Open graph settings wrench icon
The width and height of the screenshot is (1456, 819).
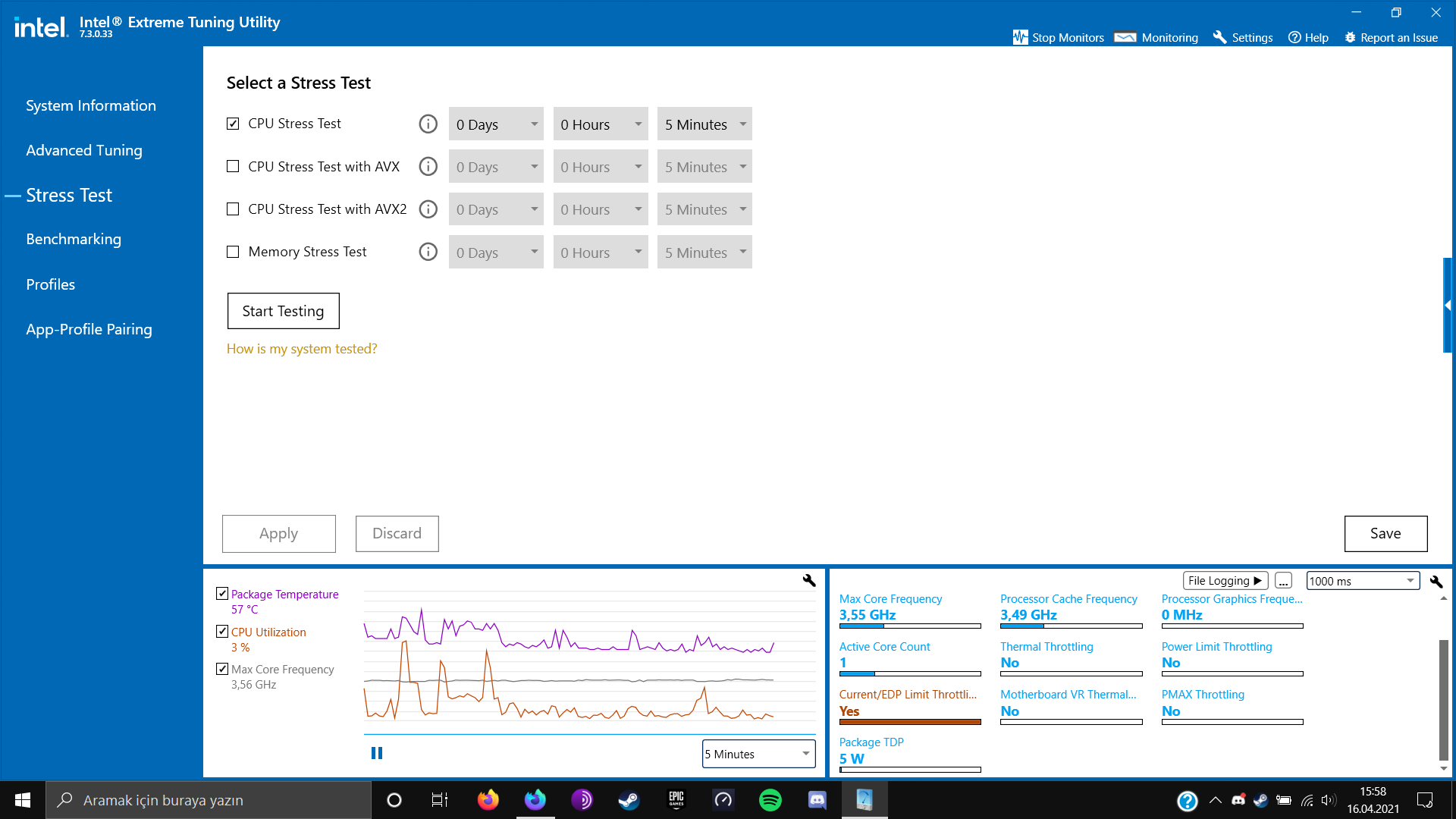click(x=809, y=580)
